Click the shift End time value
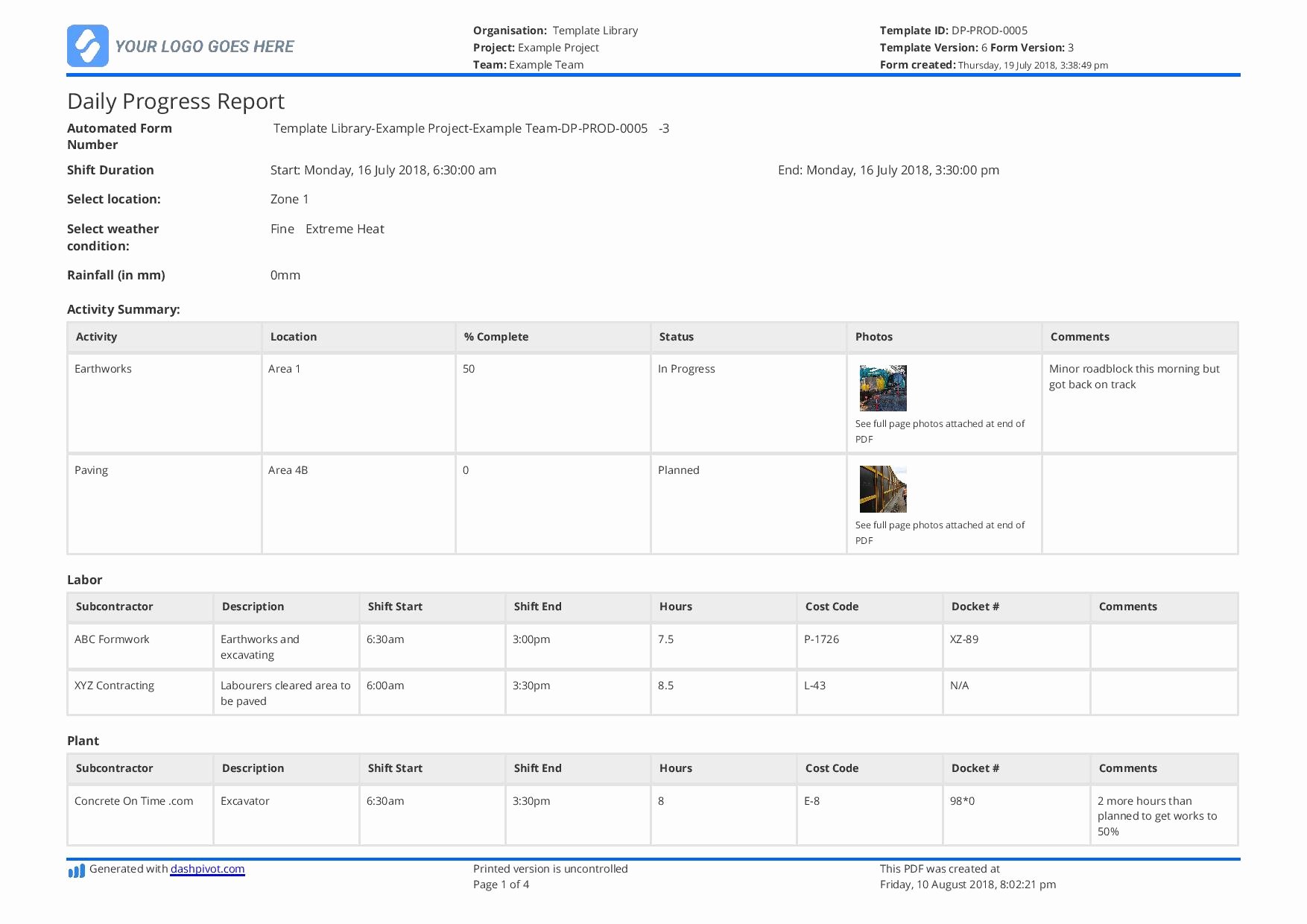This screenshot has width=1307, height=924. coord(888,170)
